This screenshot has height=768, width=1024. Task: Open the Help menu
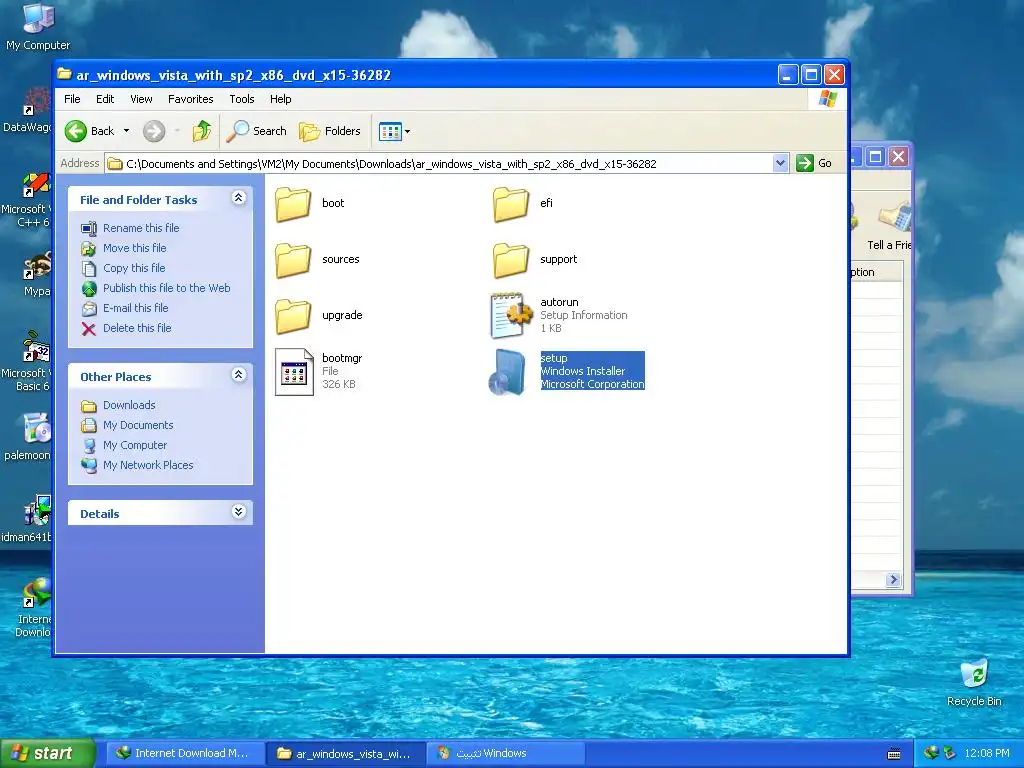[x=281, y=99]
